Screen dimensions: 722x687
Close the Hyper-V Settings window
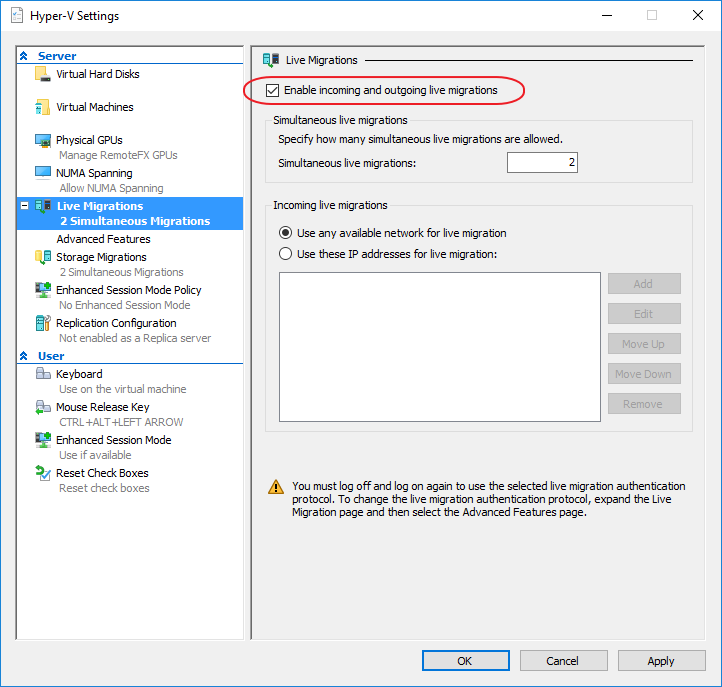pyautogui.click(x=698, y=15)
